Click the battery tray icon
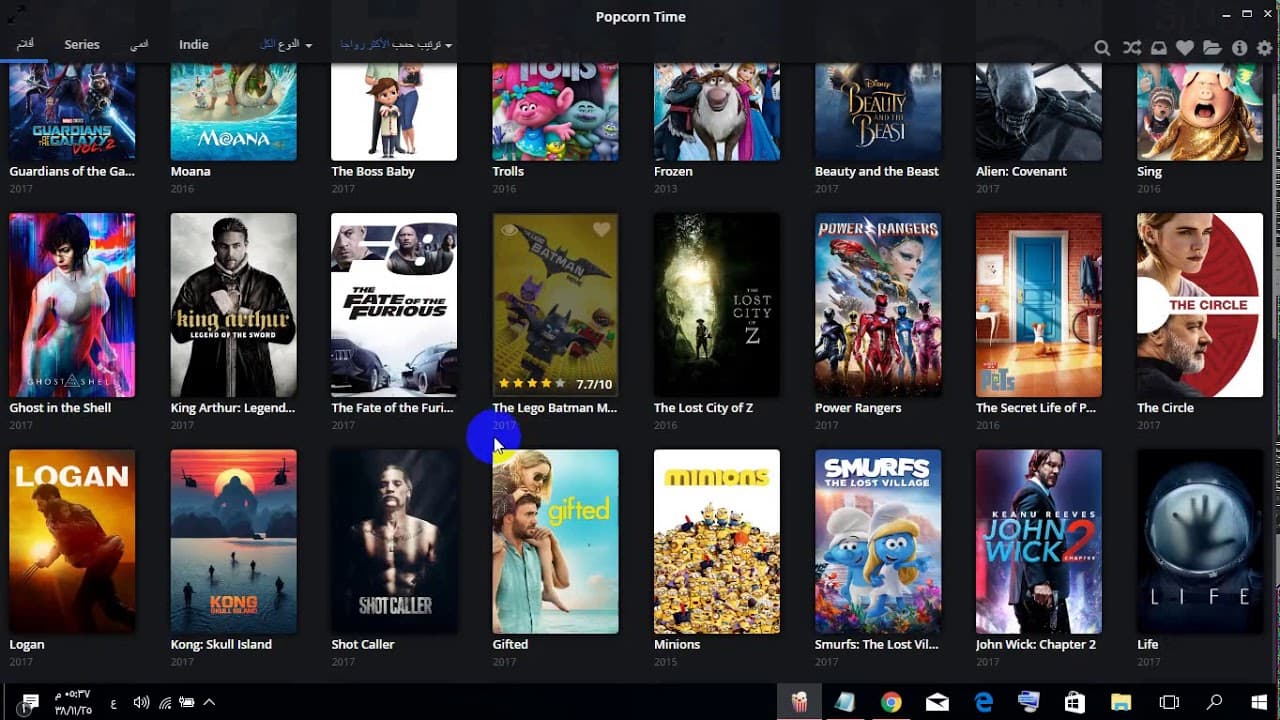 point(187,703)
